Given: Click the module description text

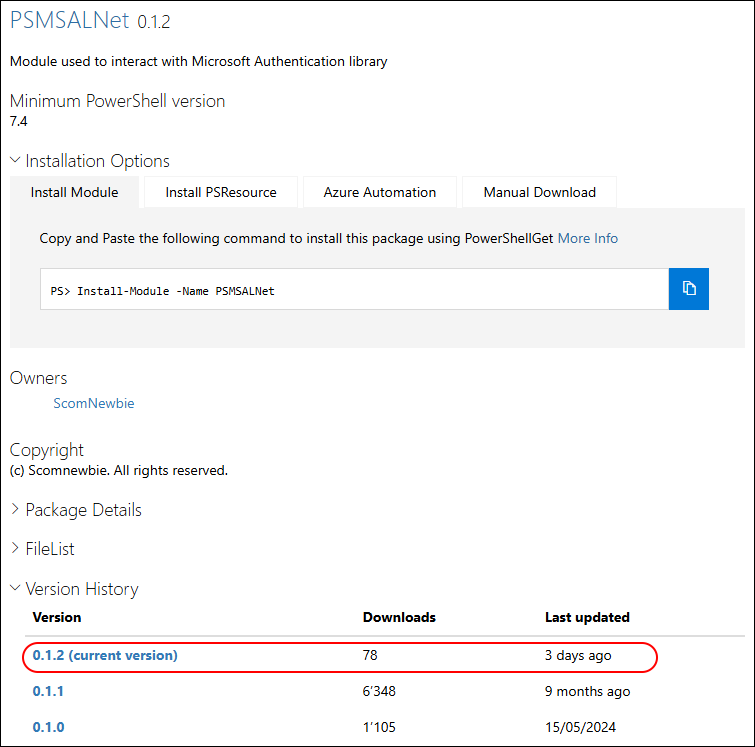Looking at the screenshot, I should (198, 62).
